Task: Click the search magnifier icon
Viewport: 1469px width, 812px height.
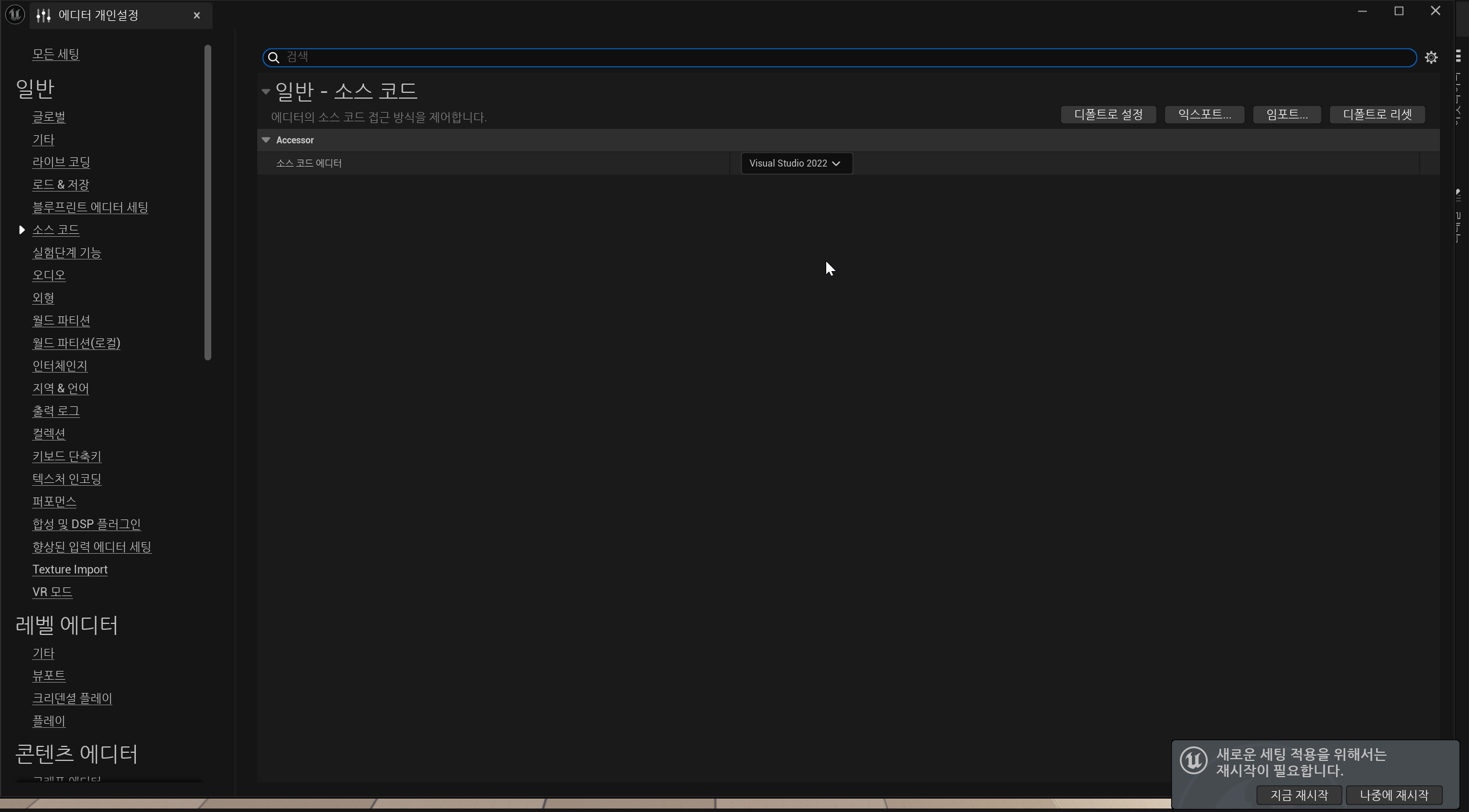Action: click(273, 57)
